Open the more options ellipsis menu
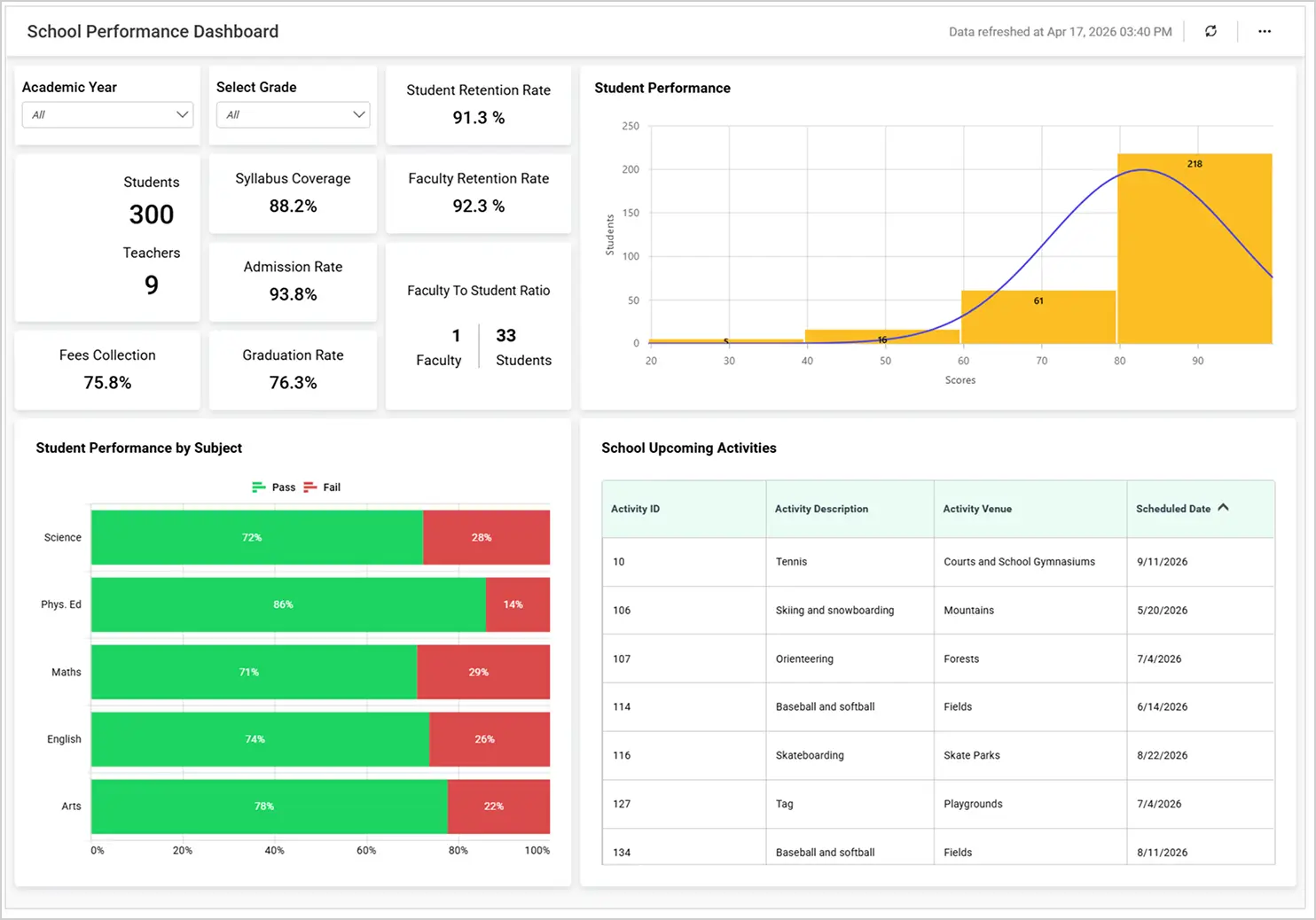The height and width of the screenshot is (920, 1316). (1265, 31)
